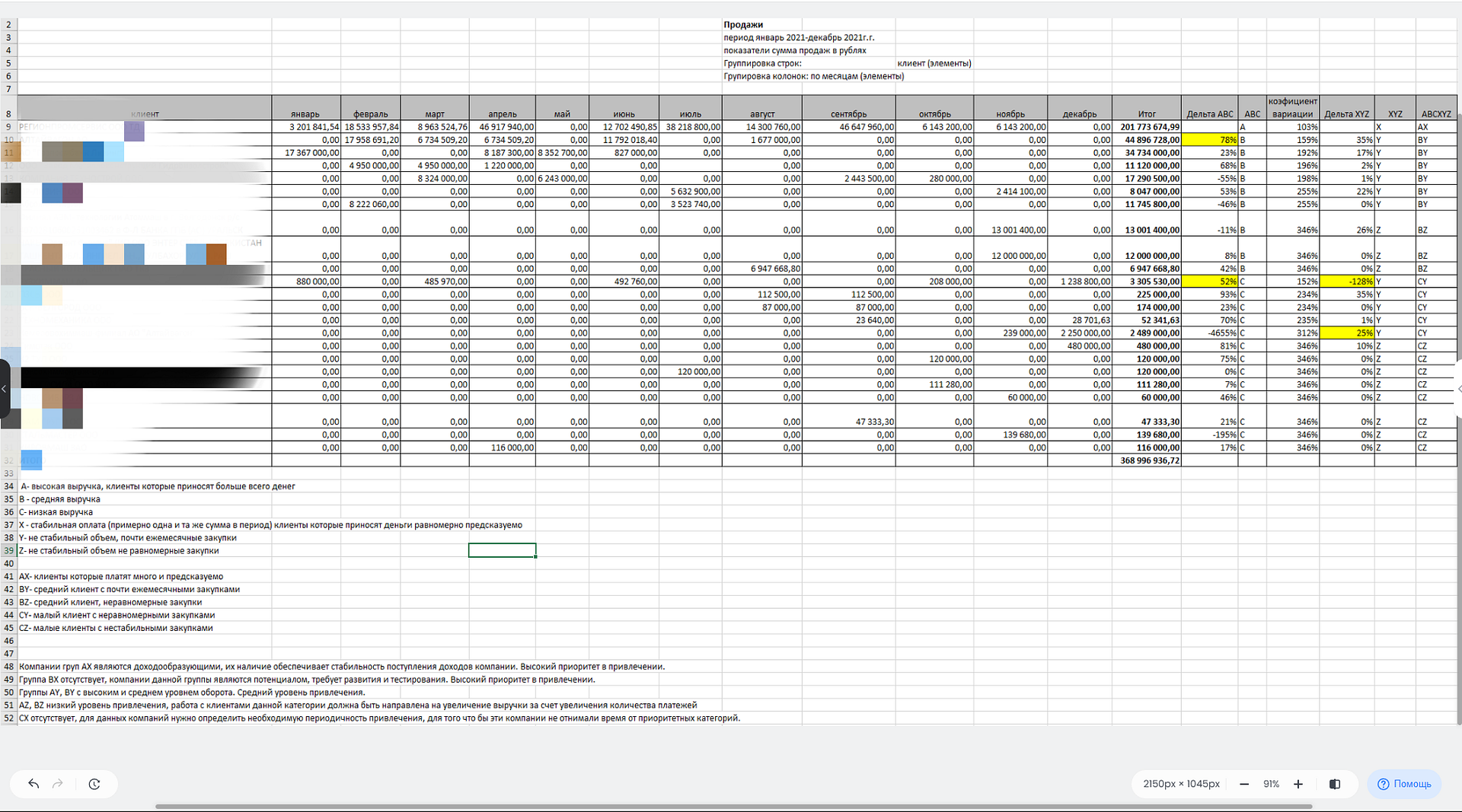Click the 'BY- средний клиент' legend line

(129, 590)
